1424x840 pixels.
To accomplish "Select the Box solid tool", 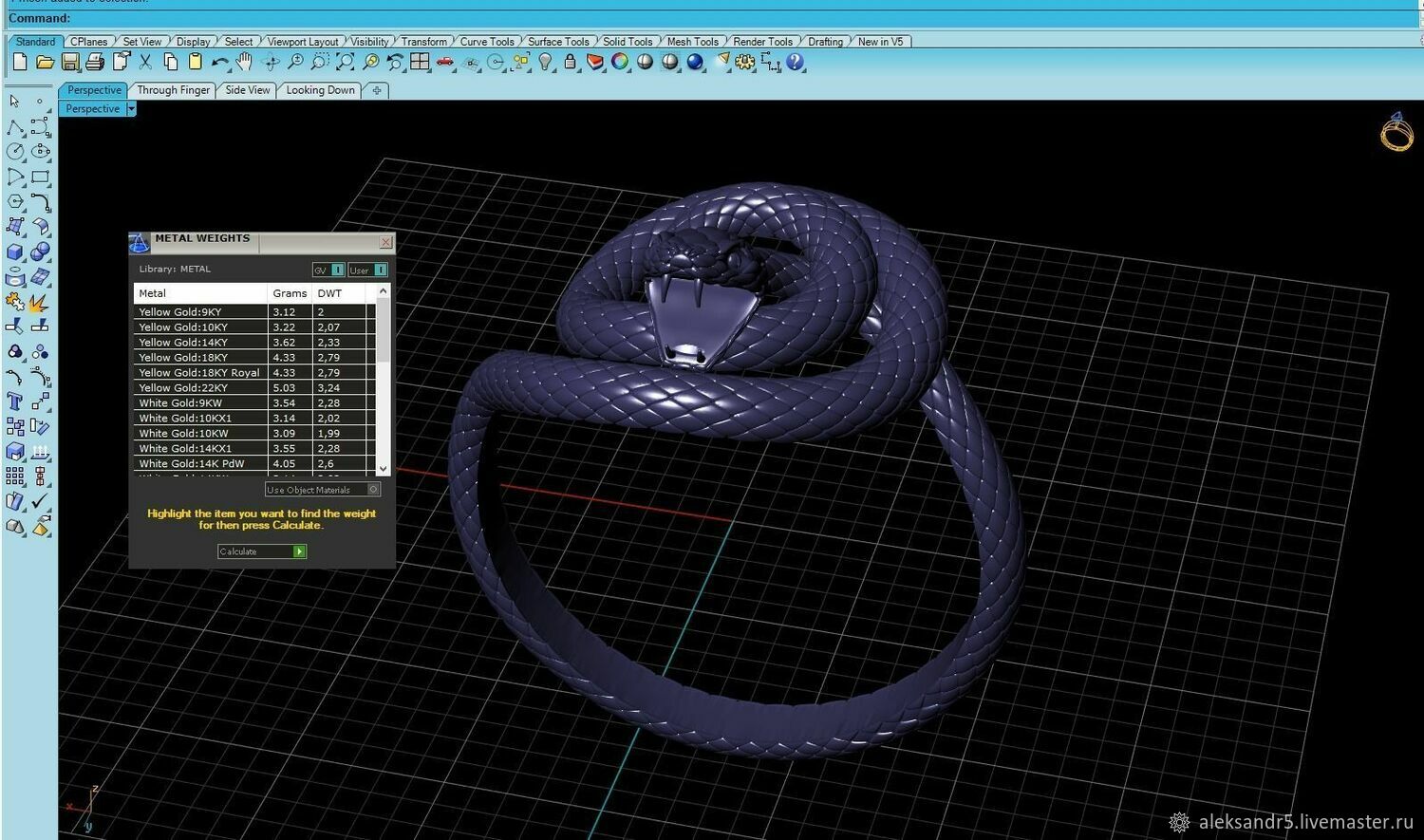I will tap(15, 252).
